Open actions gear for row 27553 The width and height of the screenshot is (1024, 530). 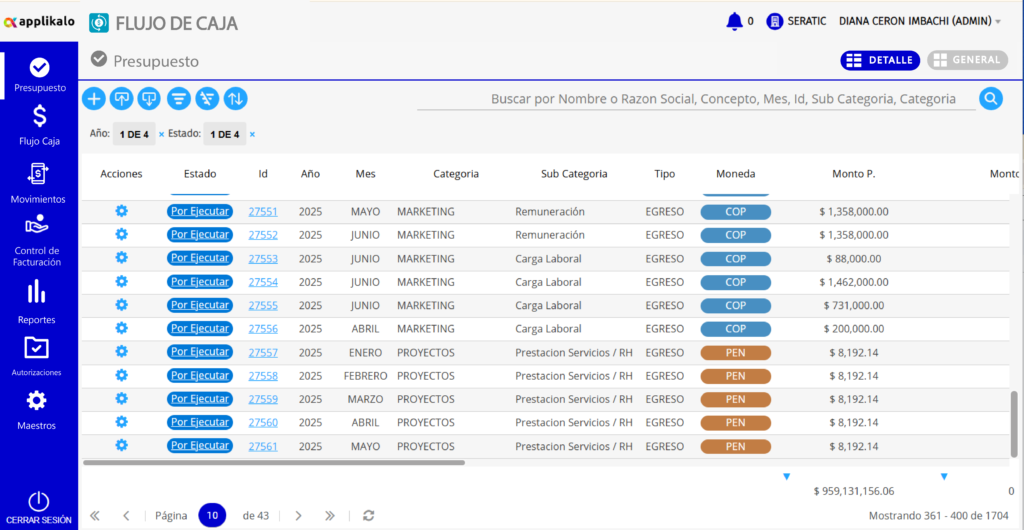[121, 258]
